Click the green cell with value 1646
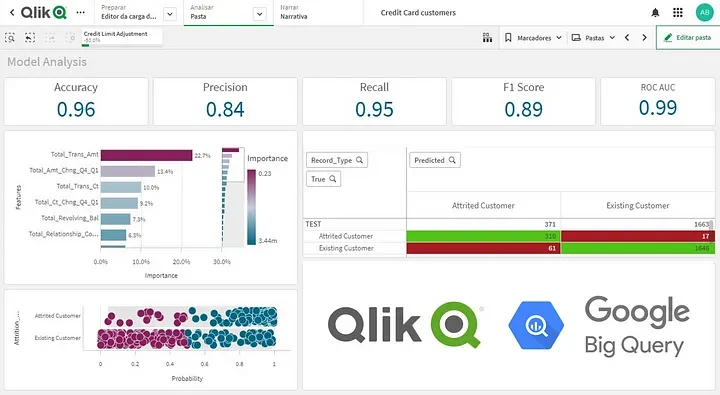The height and width of the screenshot is (395, 720). (x=637, y=248)
